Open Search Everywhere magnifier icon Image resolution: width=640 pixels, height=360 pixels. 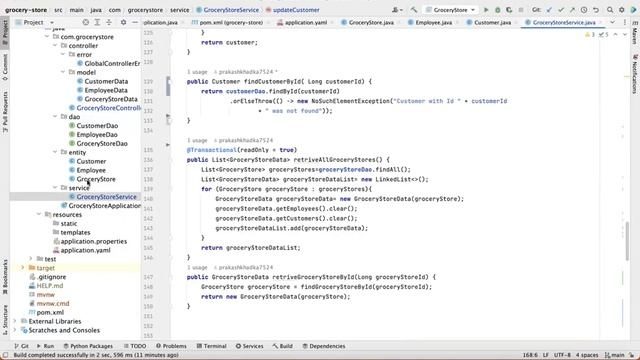[x=610, y=10]
